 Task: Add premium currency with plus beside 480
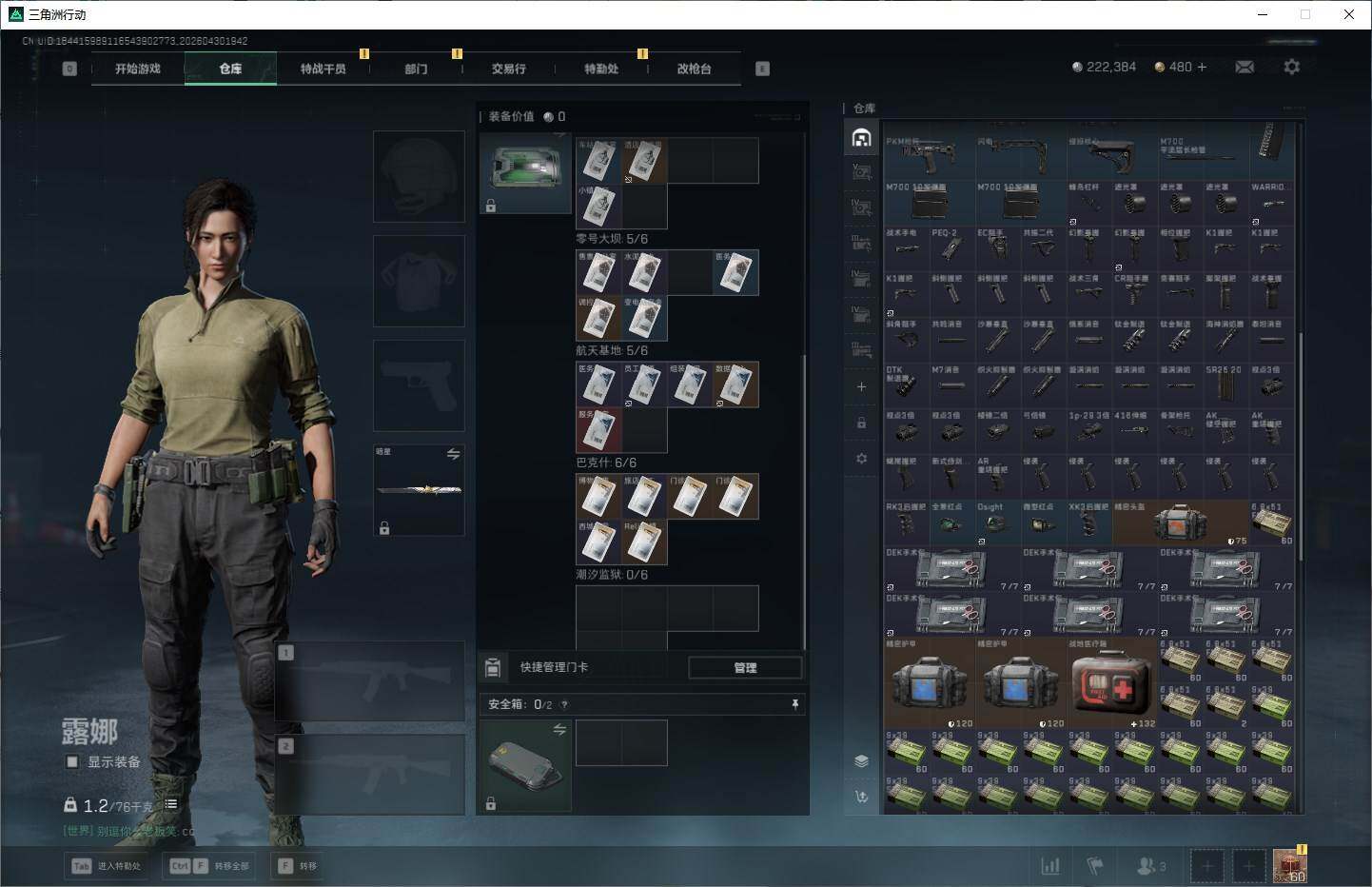[x=1202, y=67]
